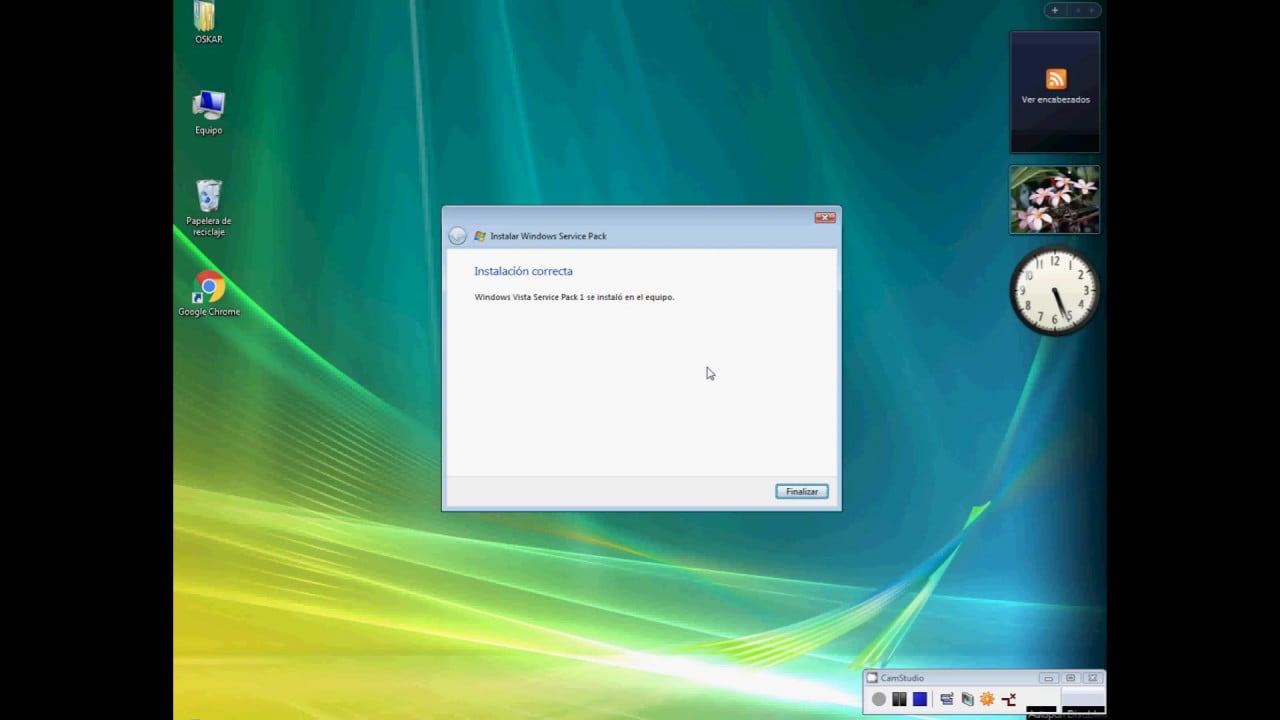Open the OSKAR folder on the desktop
Image resolution: width=1280 pixels, height=720 pixels.
(x=208, y=23)
